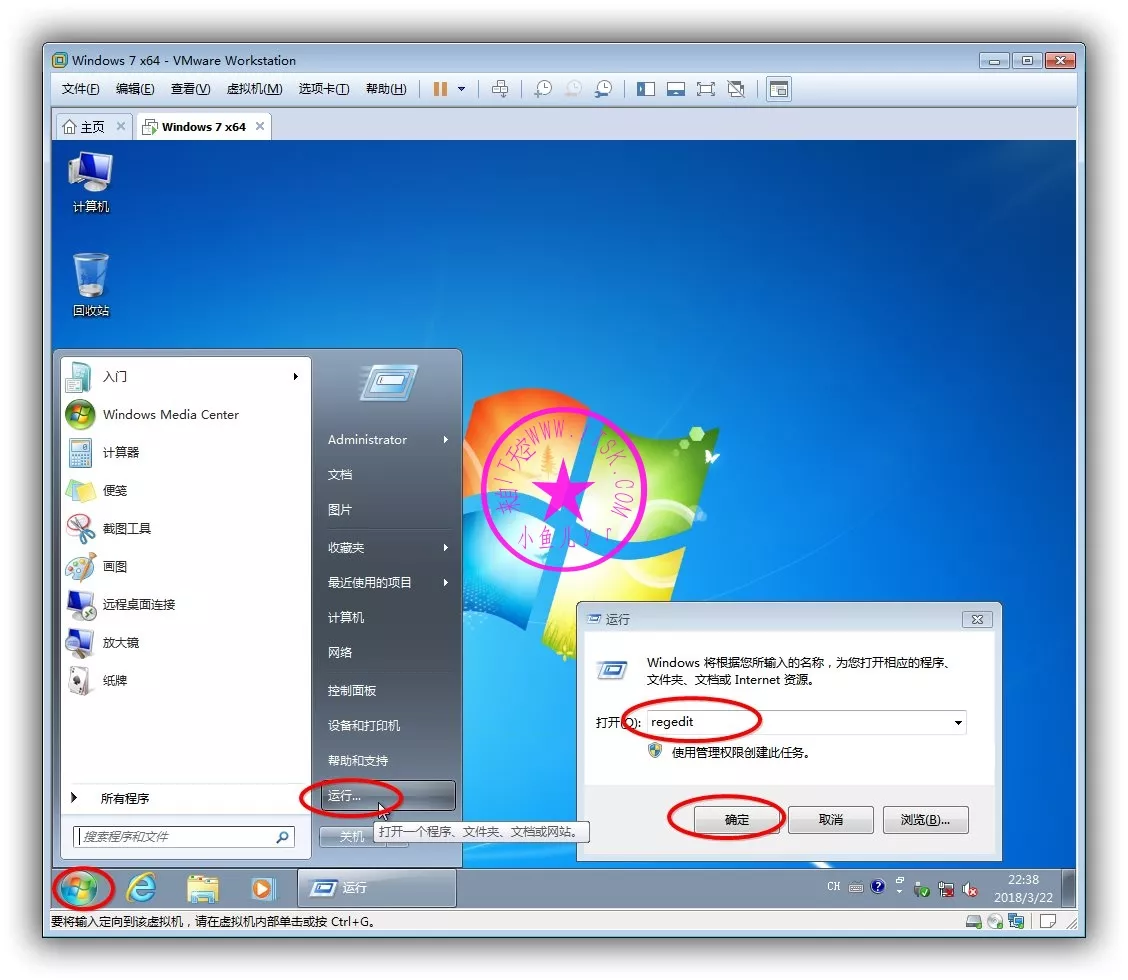Launch Windows Media Player from taskbar
1128x980 pixels.
(x=262, y=887)
